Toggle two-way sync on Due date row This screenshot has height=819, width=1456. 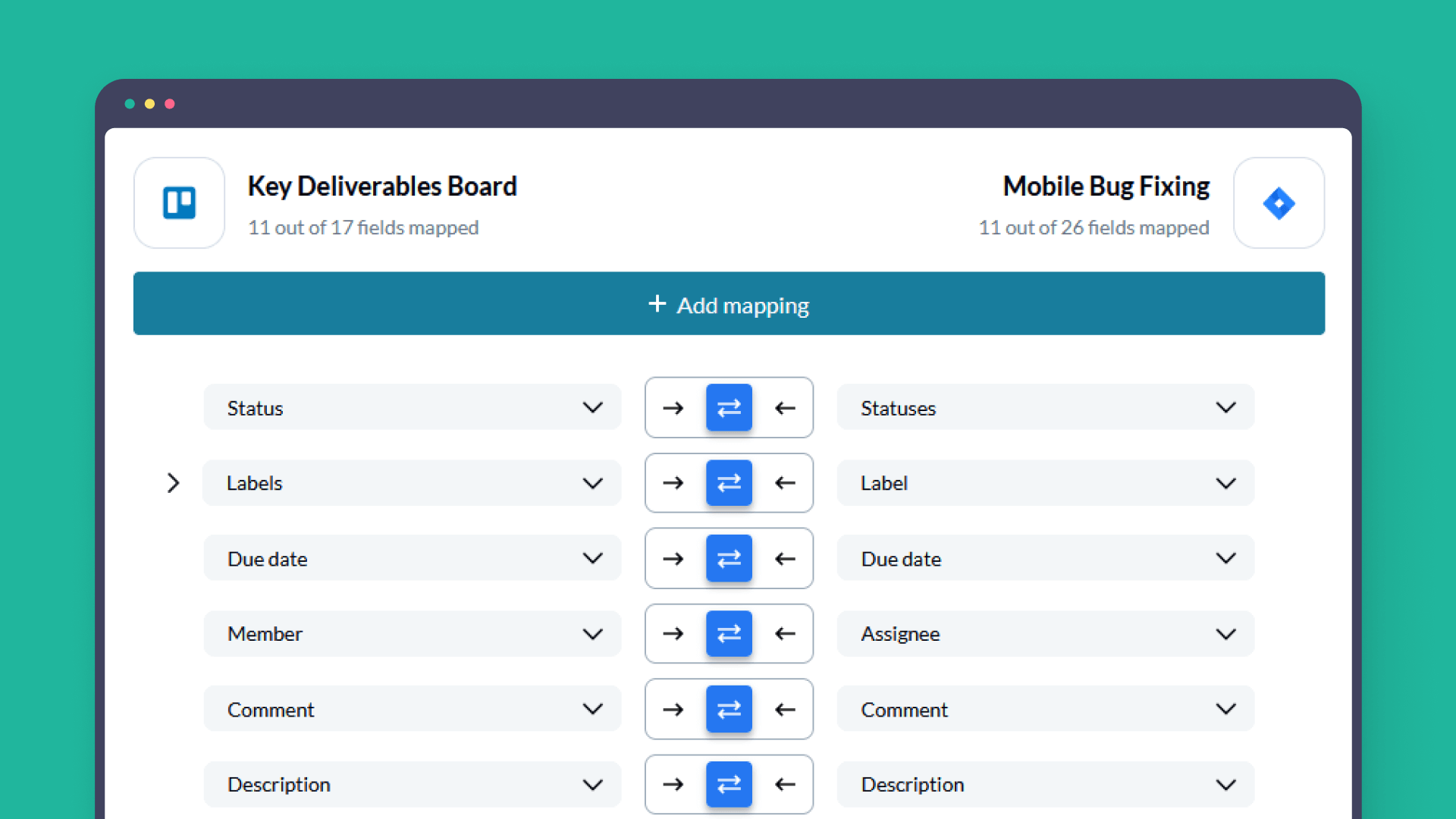coord(729,559)
